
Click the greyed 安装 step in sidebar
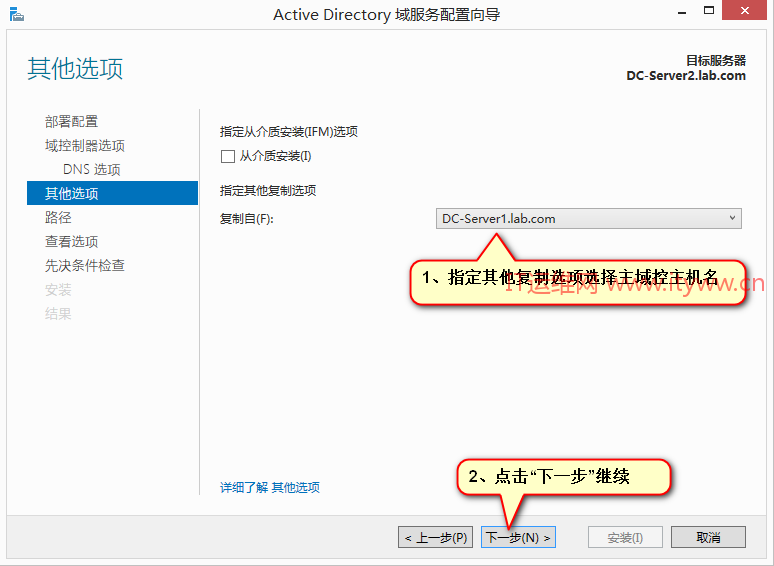tap(58, 290)
